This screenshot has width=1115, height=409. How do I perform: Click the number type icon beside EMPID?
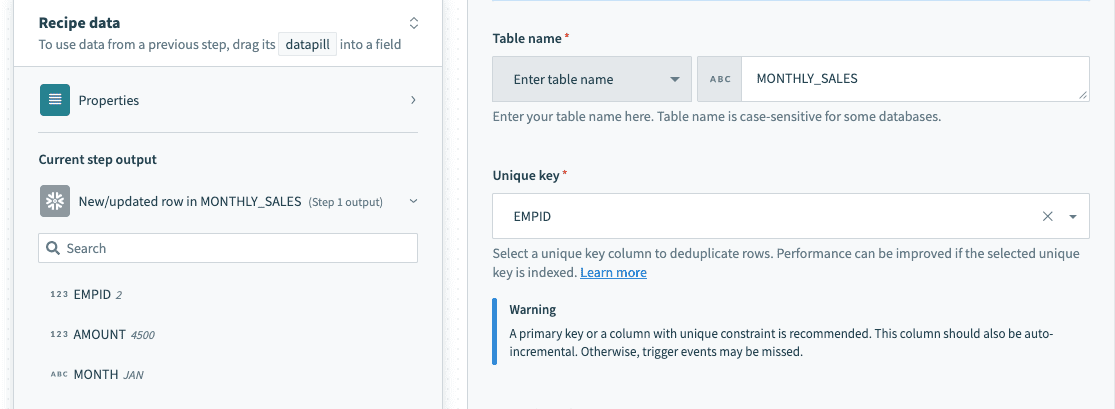tap(59, 294)
